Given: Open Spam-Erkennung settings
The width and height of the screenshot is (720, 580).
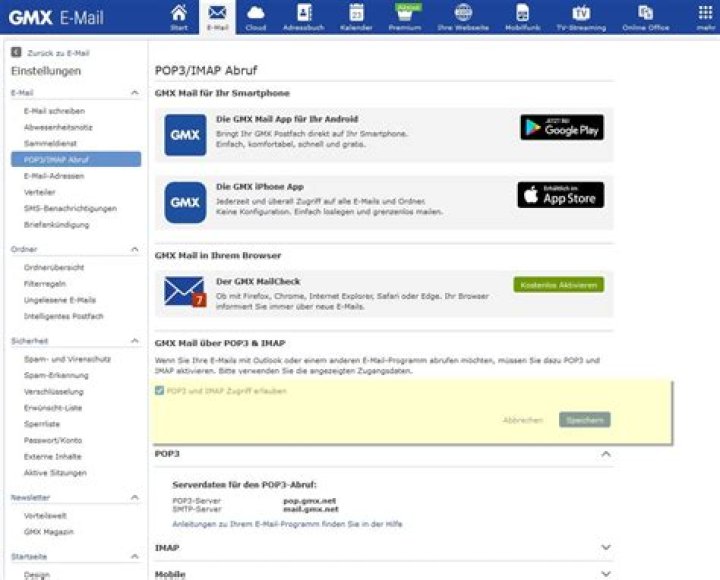Looking at the screenshot, I should pyautogui.click(x=56, y=375).
